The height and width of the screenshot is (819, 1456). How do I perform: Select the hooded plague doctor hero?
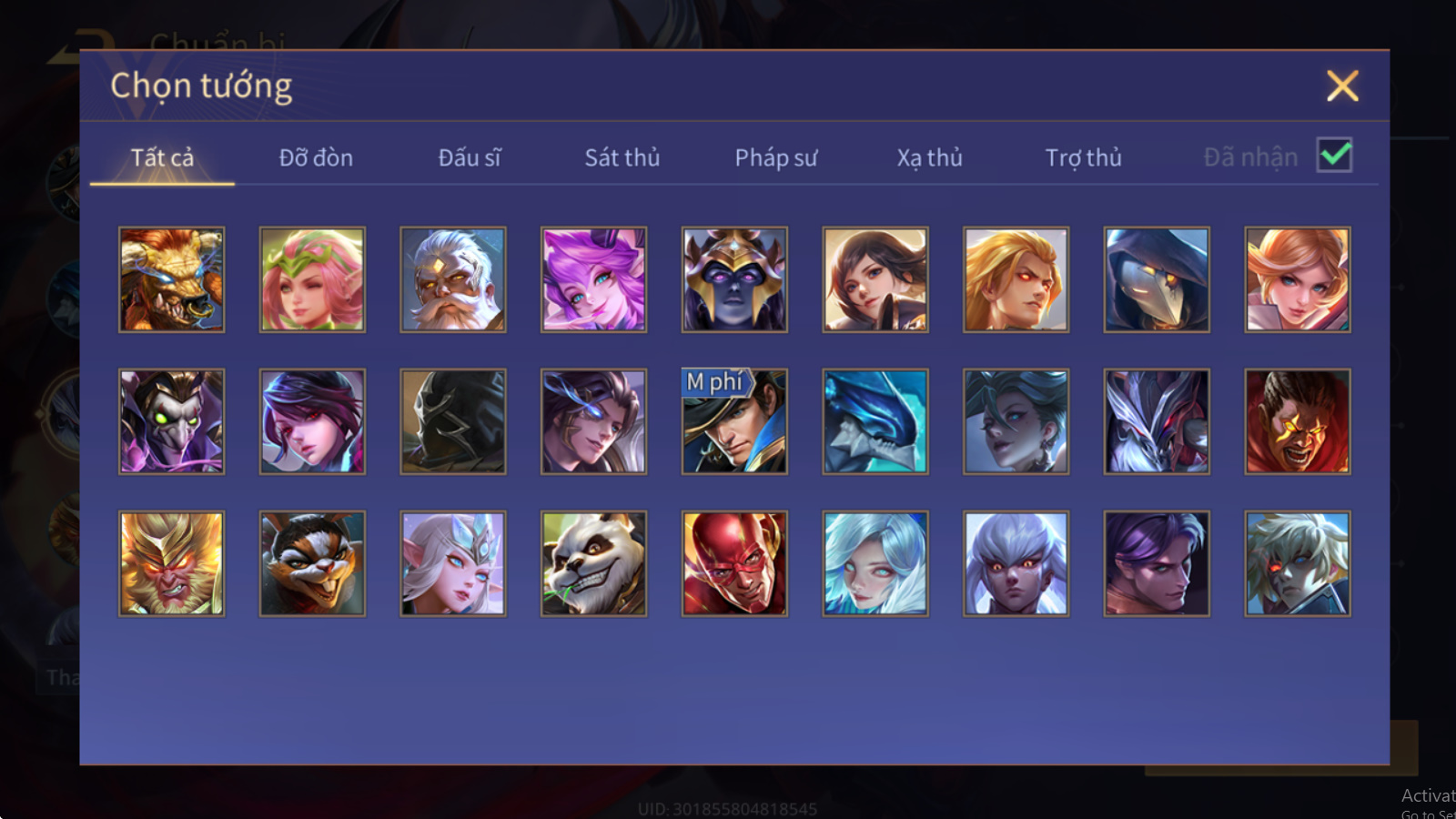1157,279
